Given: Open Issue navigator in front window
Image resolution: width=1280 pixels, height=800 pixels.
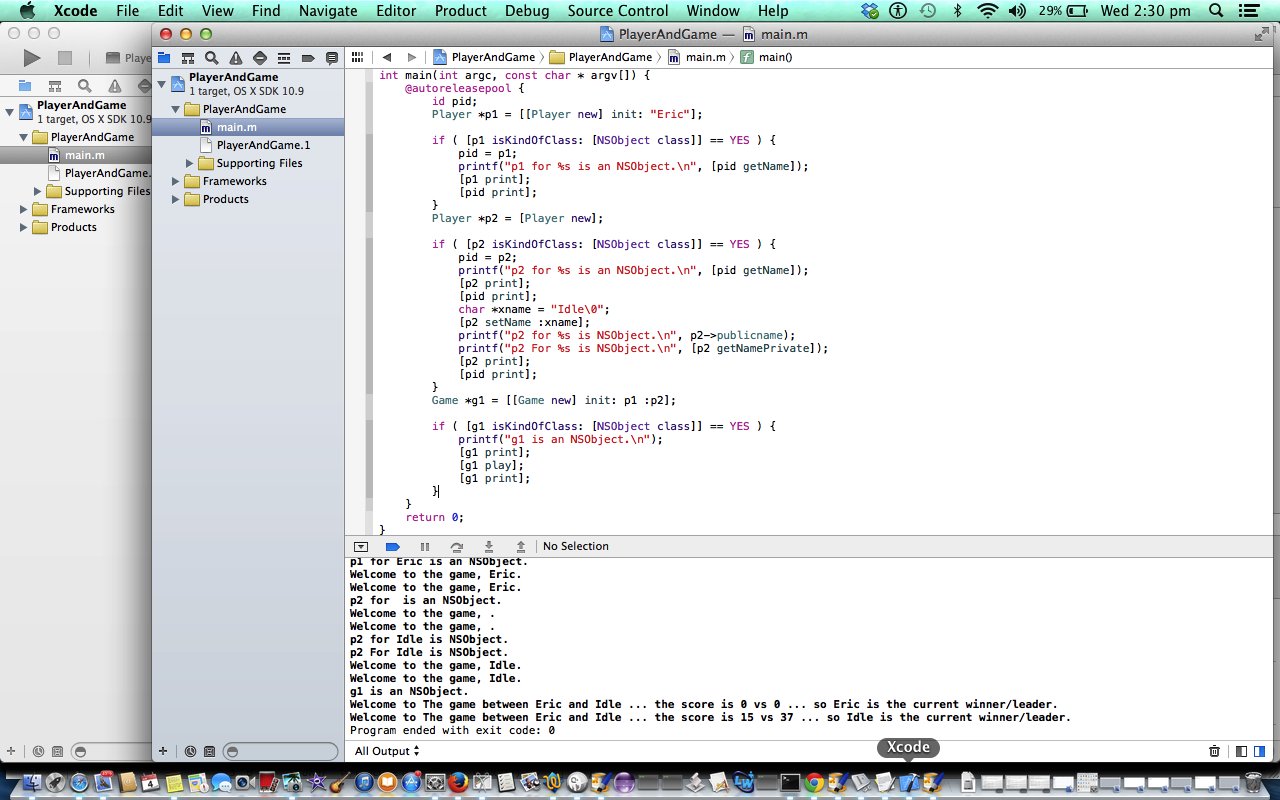Looking at the screenshot, I should tap(235, 58).
